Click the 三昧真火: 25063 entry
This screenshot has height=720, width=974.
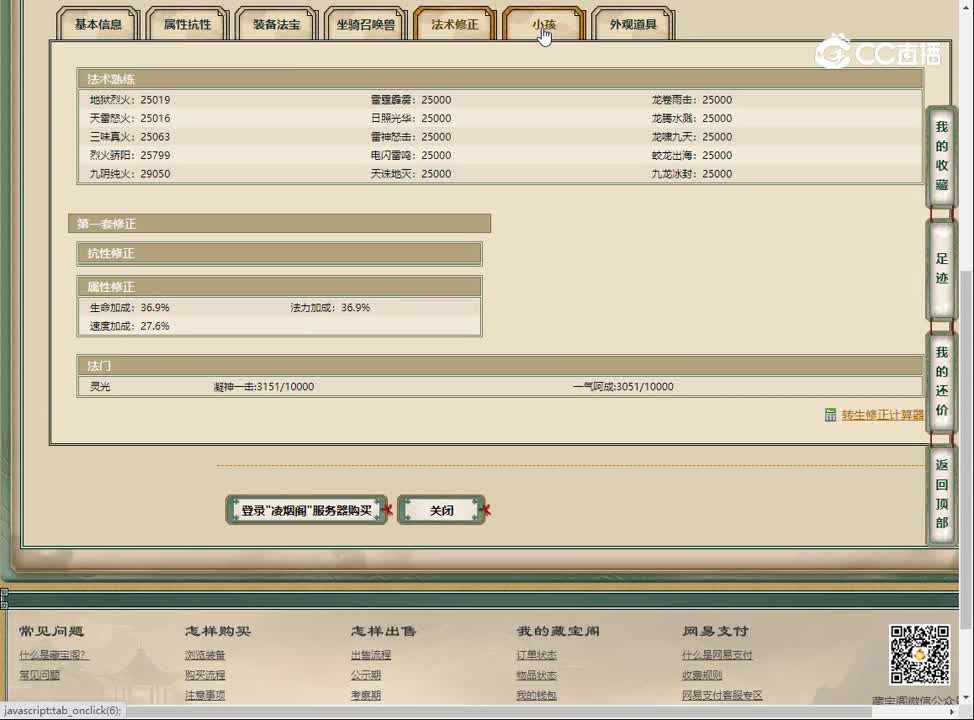130,137
